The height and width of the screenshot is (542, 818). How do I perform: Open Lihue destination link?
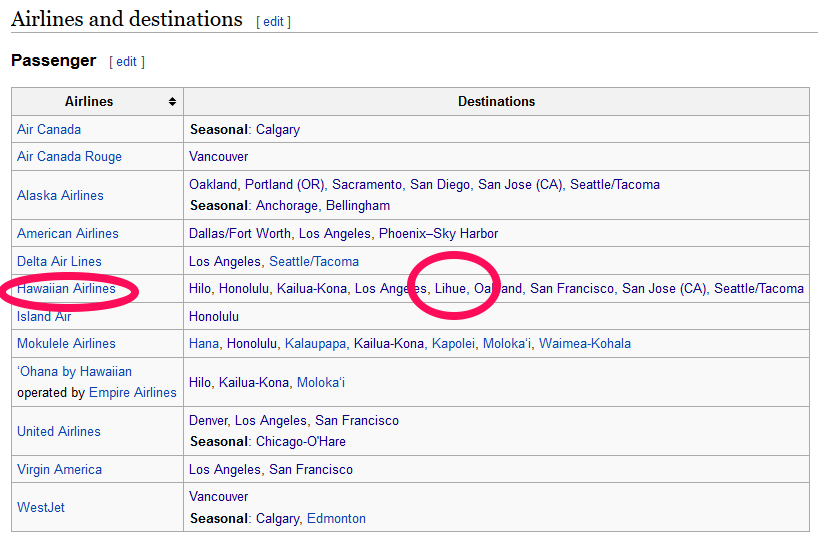click(x=450, y=288)
